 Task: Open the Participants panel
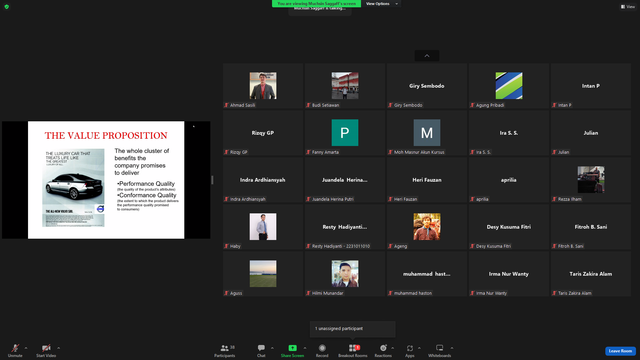(224, 351)
